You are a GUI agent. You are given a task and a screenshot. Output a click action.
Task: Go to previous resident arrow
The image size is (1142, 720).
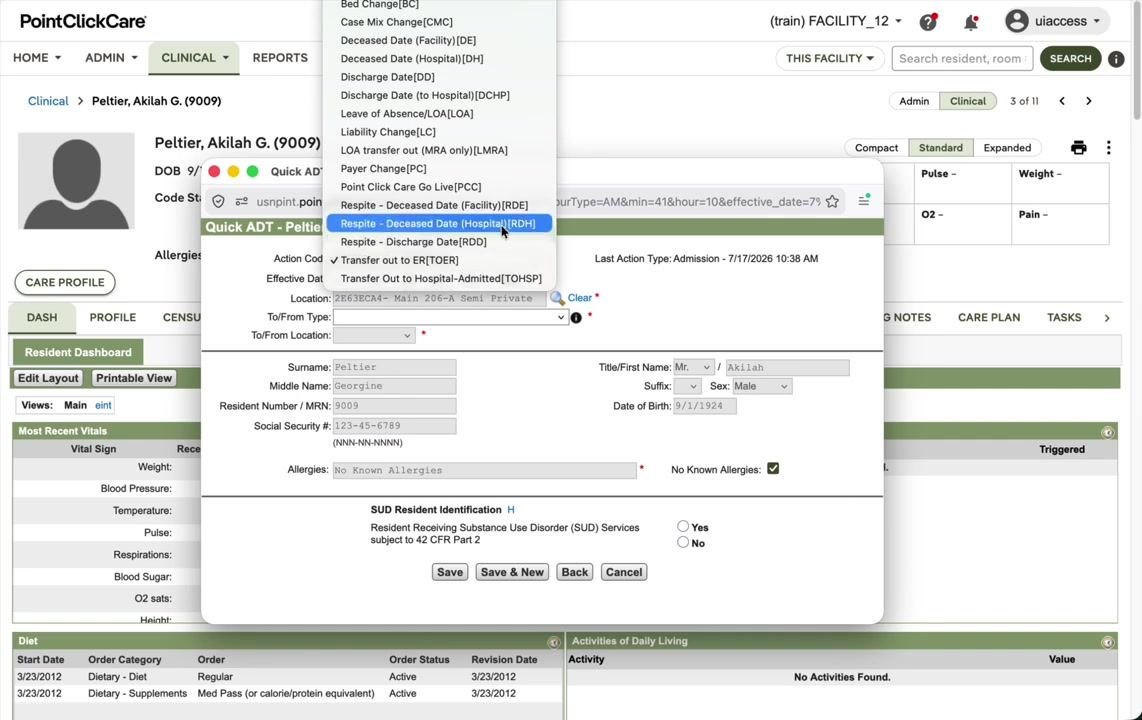pos(1062,101)
